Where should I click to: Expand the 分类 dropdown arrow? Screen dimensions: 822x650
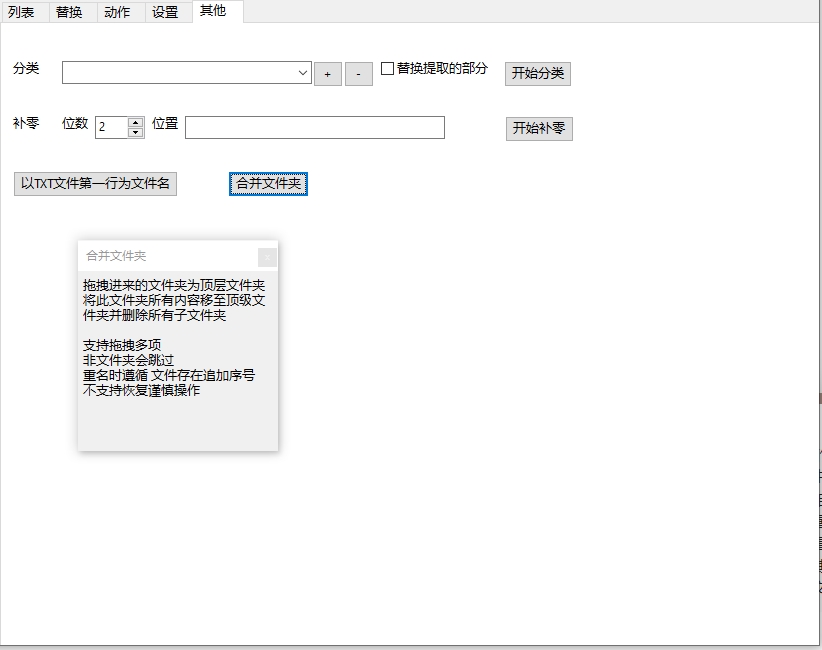pyautogui.click(x=303, y=73)
